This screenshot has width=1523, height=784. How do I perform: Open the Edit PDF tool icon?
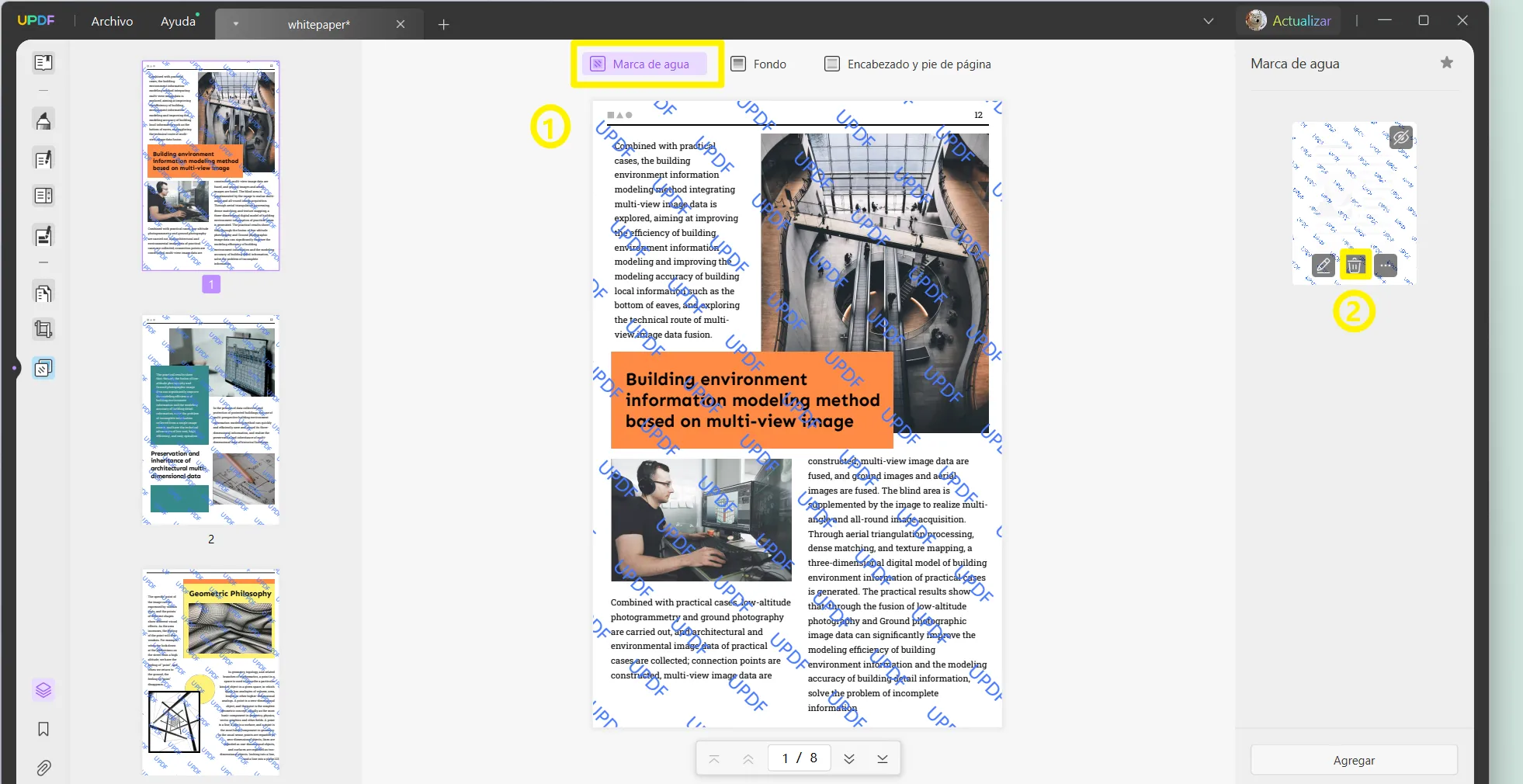point(43,159)
